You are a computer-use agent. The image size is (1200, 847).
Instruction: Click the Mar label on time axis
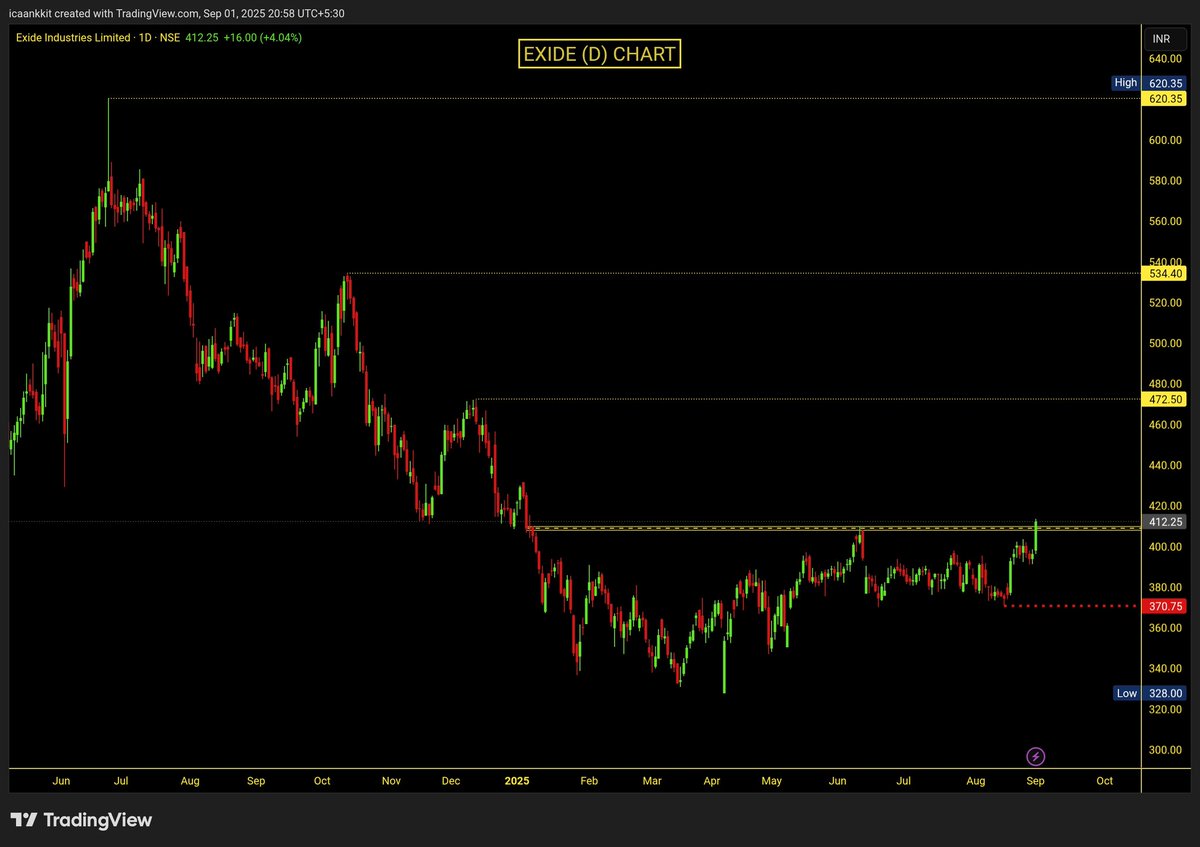(x=652, y=779)
